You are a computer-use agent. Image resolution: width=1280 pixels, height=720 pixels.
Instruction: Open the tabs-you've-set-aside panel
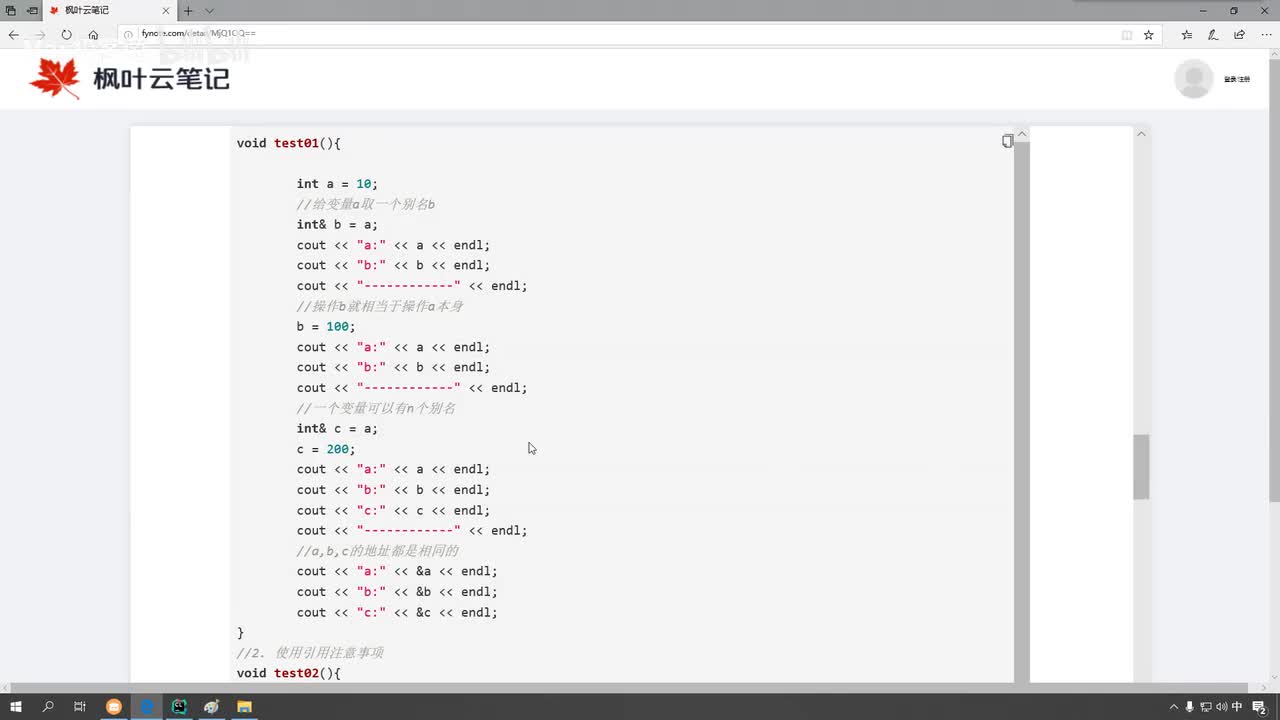coord(11,10)
